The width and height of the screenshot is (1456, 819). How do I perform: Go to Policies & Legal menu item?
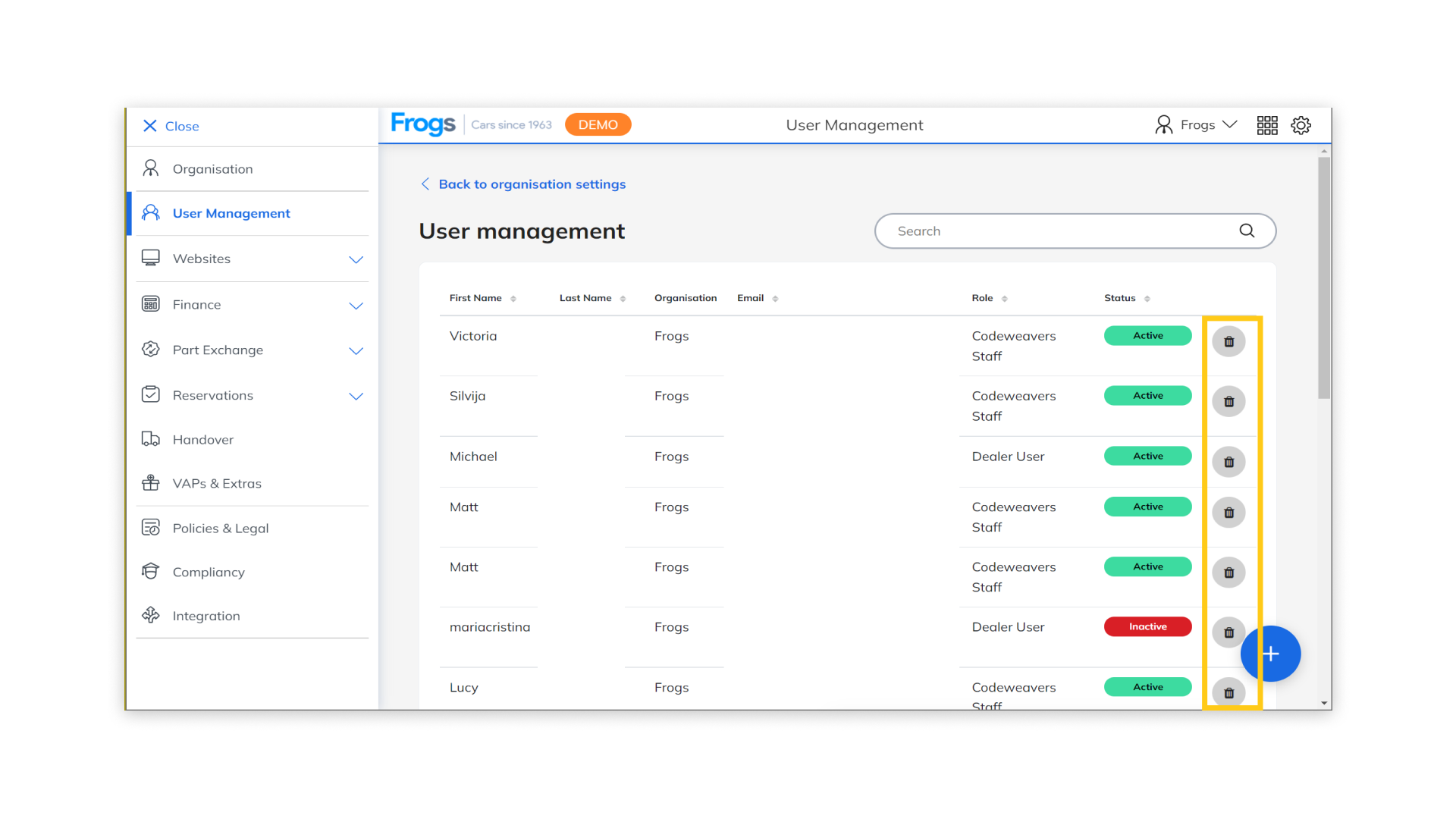[220, 529]
